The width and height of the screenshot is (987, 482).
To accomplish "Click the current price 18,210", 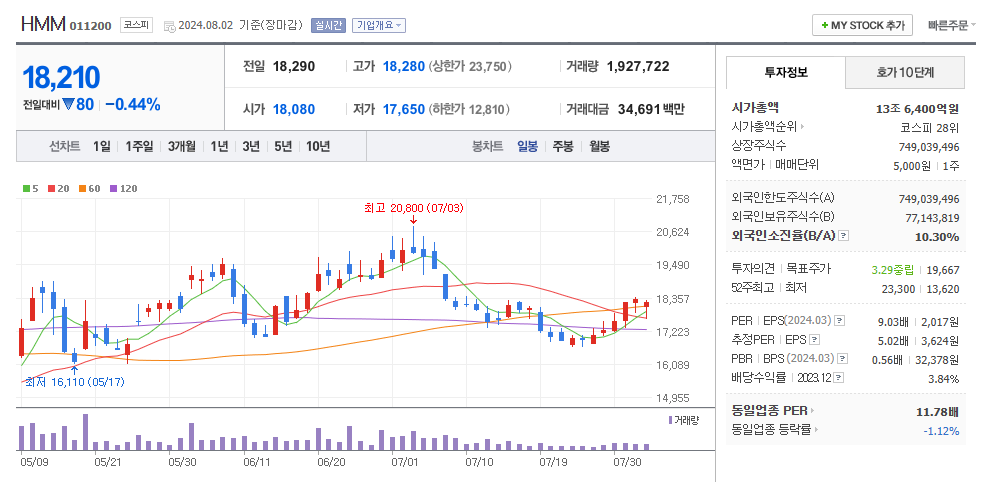I will (61, 77).
